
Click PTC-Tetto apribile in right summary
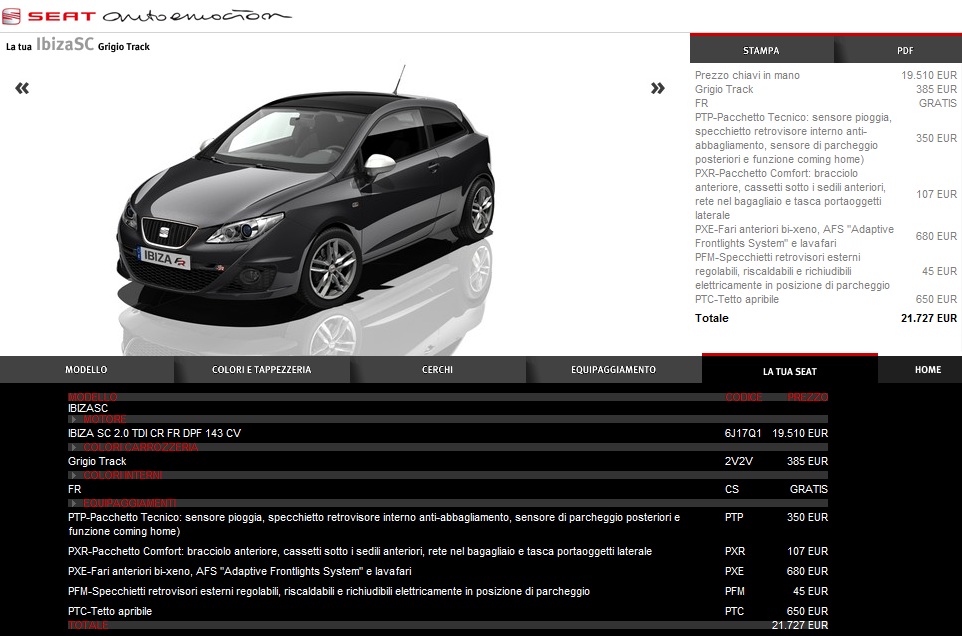pyautogui.click(x=737, y=299)
